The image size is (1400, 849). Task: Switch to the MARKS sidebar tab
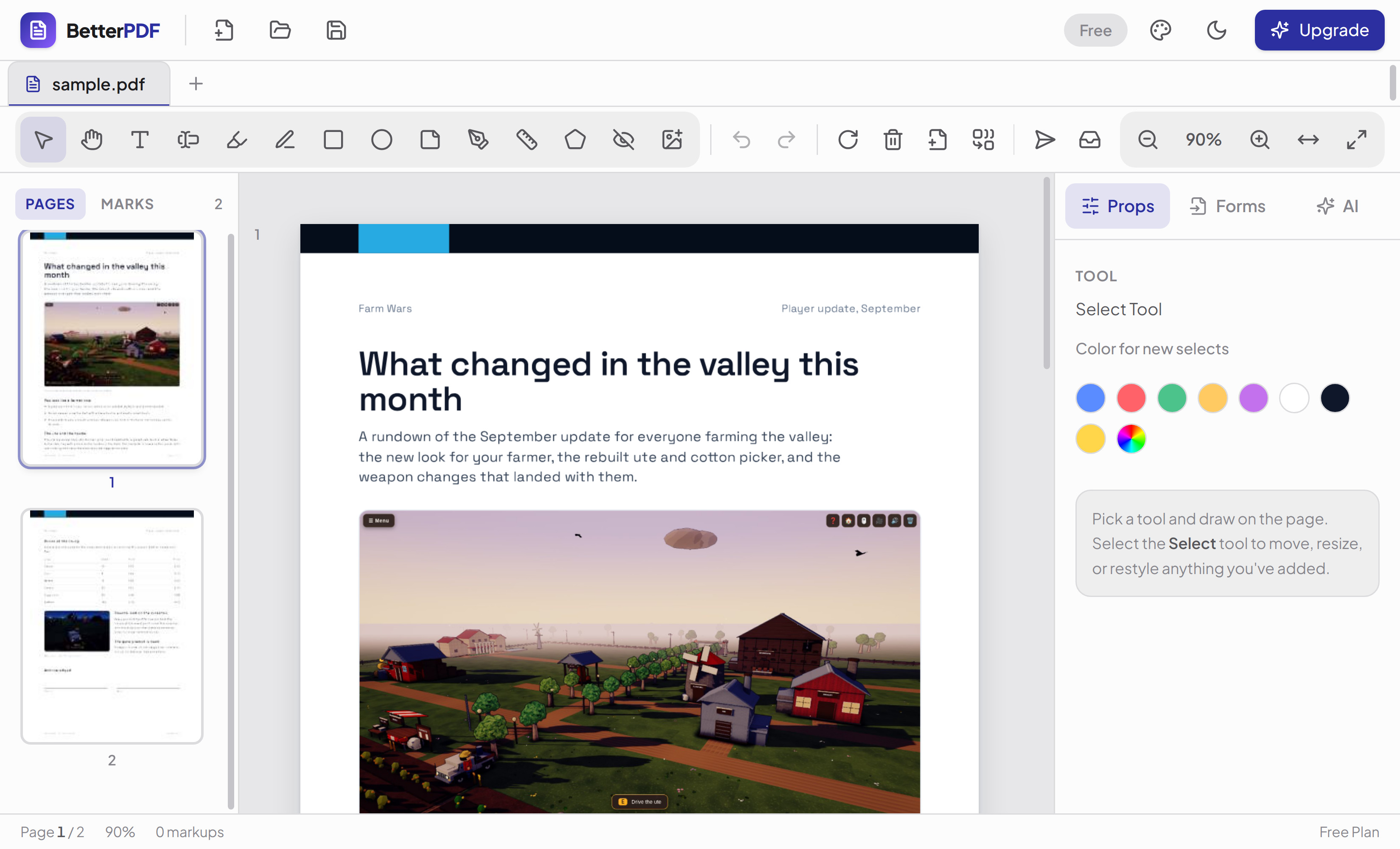127,204
